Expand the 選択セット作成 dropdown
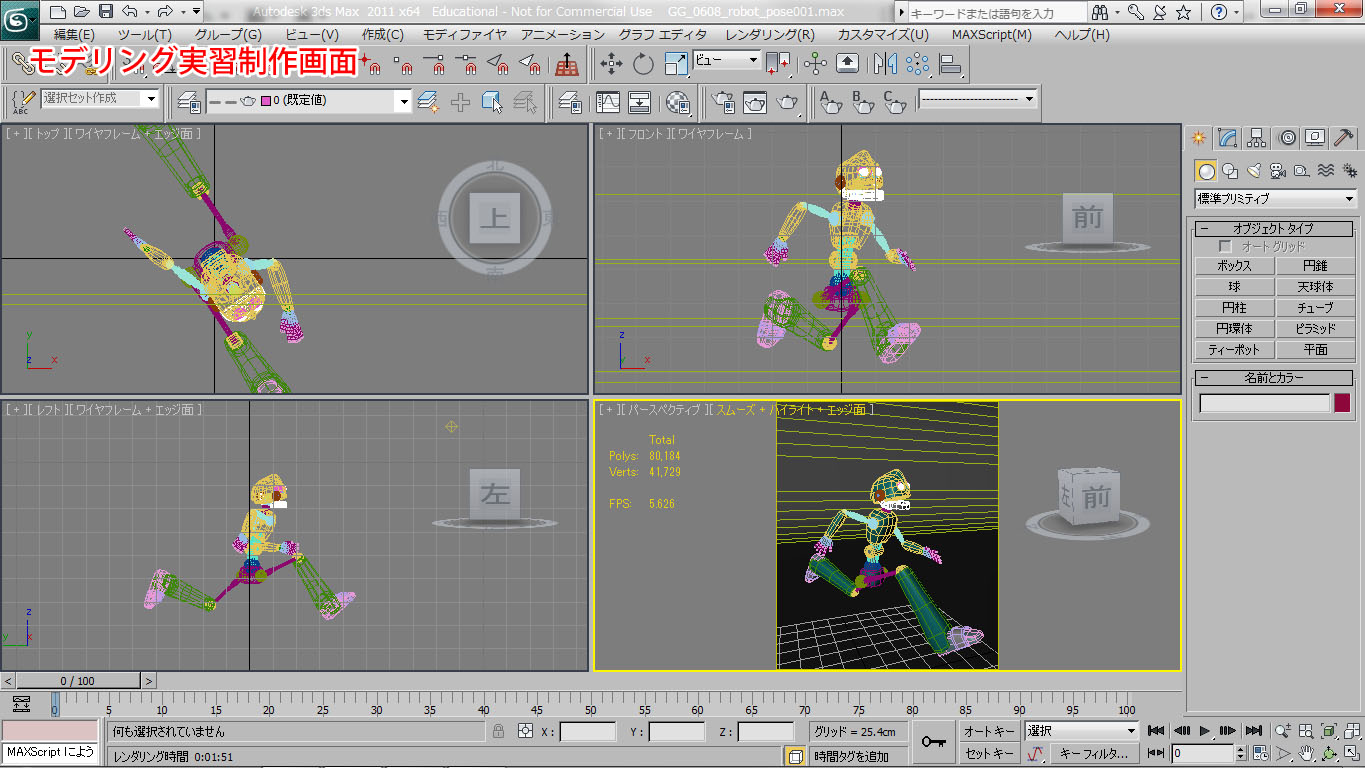The width and height of the screenshot is (1365, 768). point(151,98)
